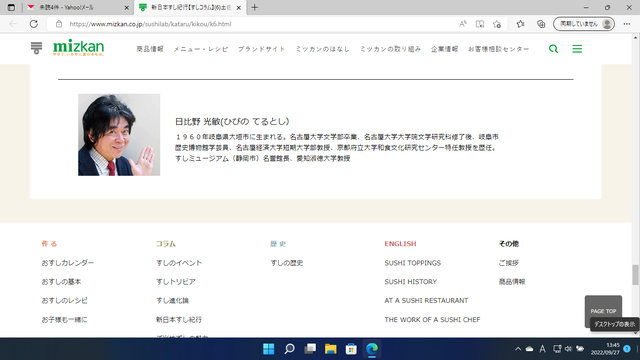Open Microsoft Store from taskbar
The width and height of the screenshot is (640, 360).
pos(351,349)
